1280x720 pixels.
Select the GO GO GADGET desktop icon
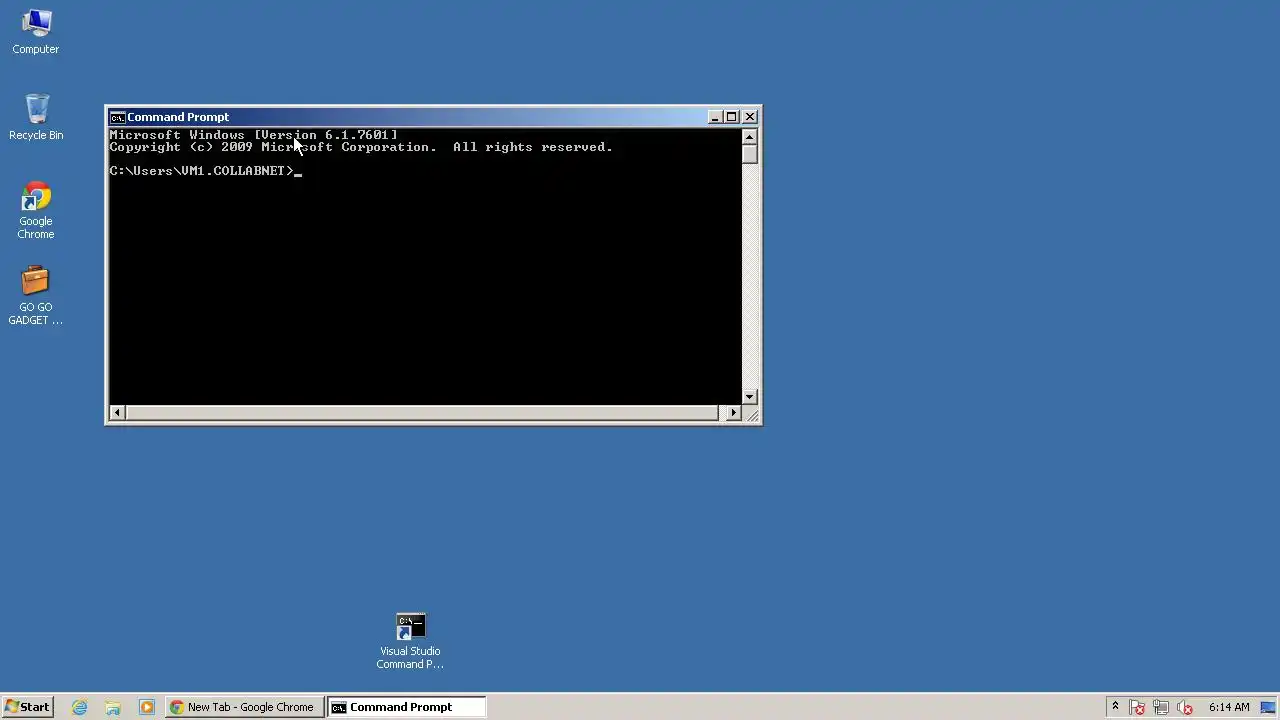pyautogui.click(x=36, y=296)
